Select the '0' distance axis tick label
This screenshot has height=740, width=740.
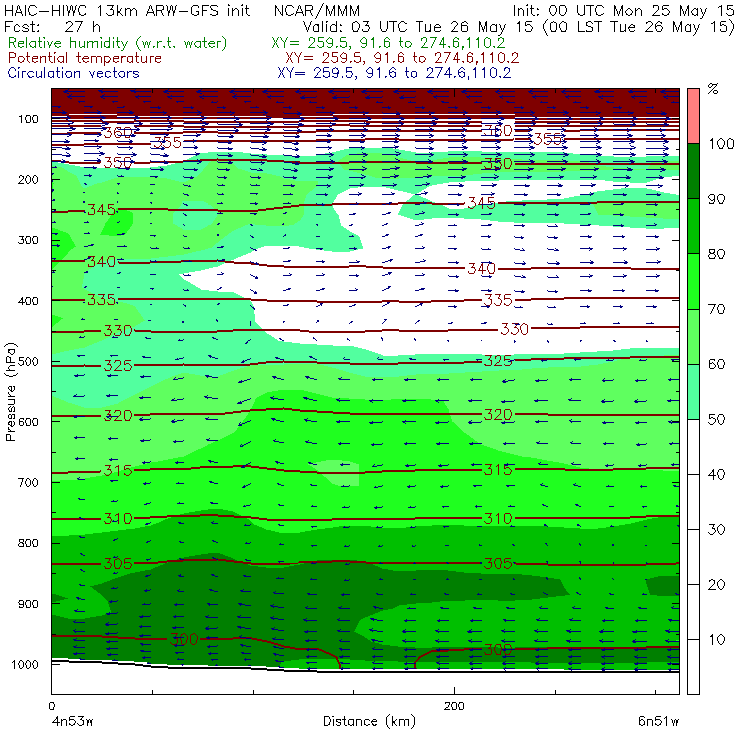(52, 706)
